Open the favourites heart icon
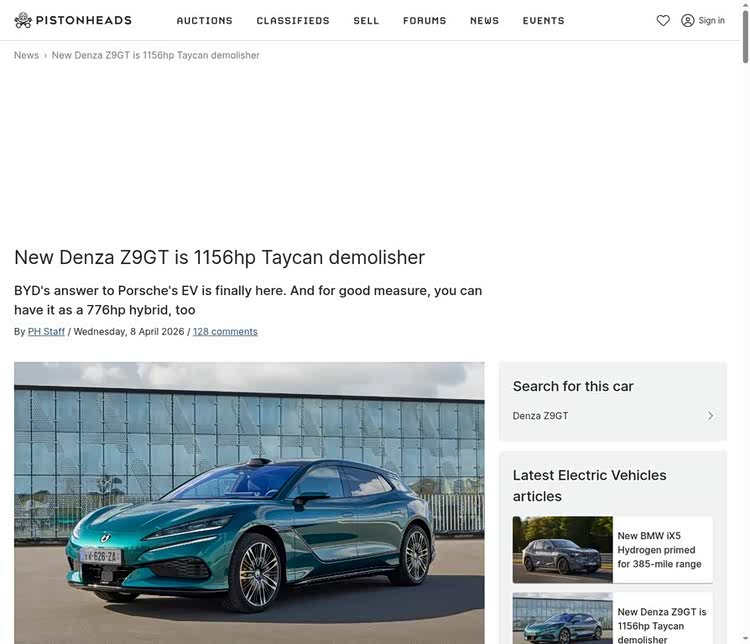This screenshot has height=644, width=750. tap(663, 21)
